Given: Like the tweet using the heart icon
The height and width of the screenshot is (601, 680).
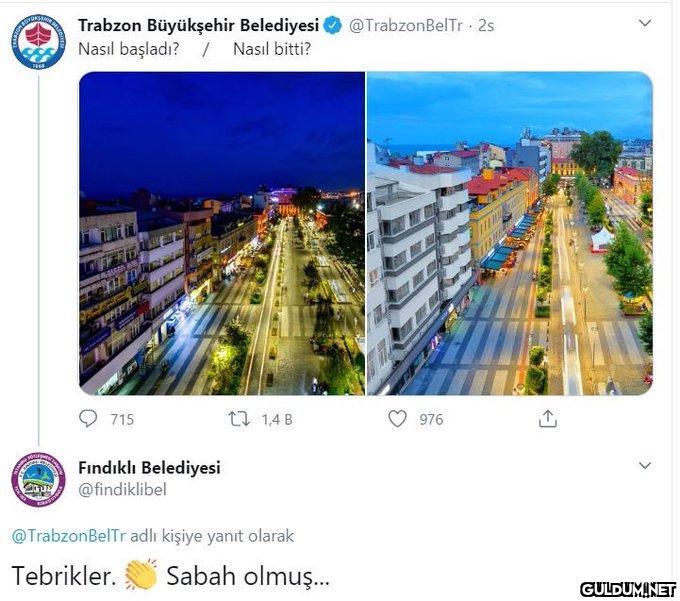Looking at the screenshot, I should (x=397, y=419).
